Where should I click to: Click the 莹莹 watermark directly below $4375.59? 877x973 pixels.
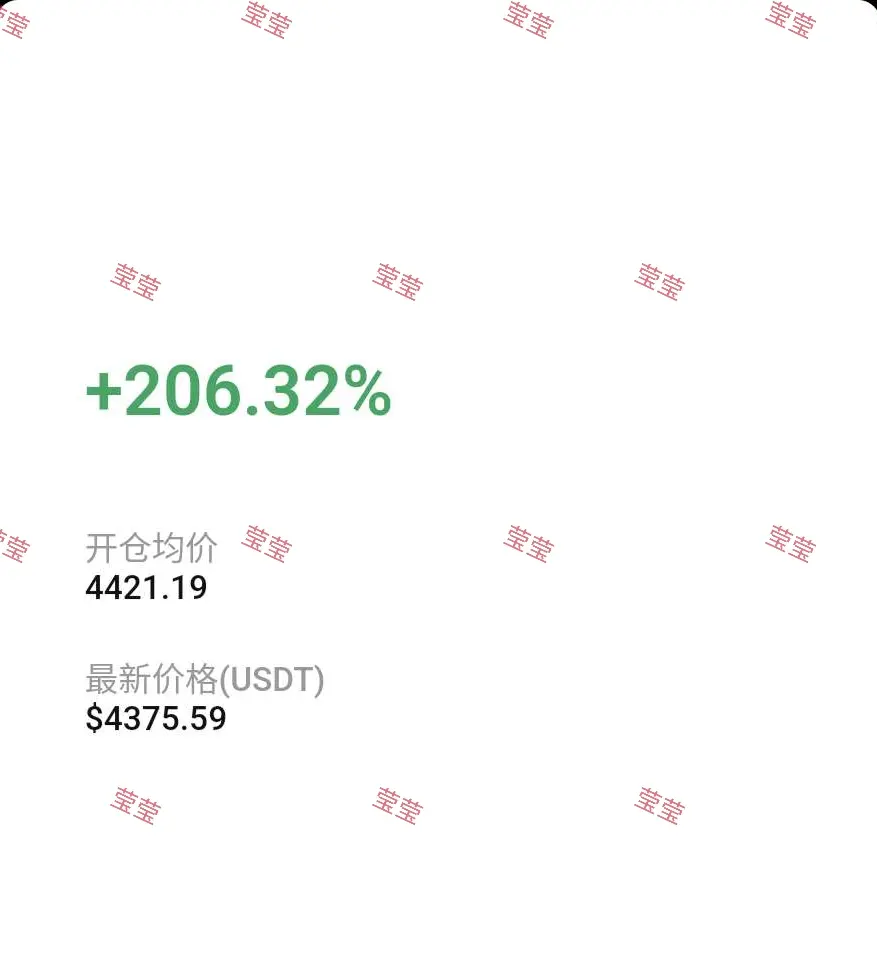136,805
